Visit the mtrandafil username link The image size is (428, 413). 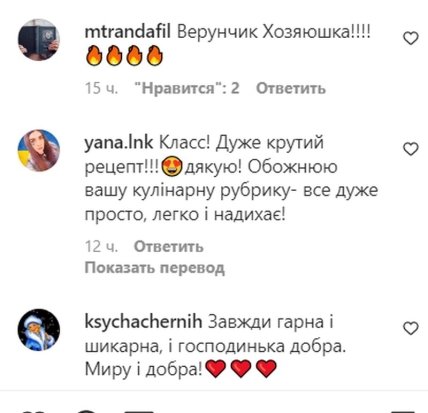click(x=128, y=32)
